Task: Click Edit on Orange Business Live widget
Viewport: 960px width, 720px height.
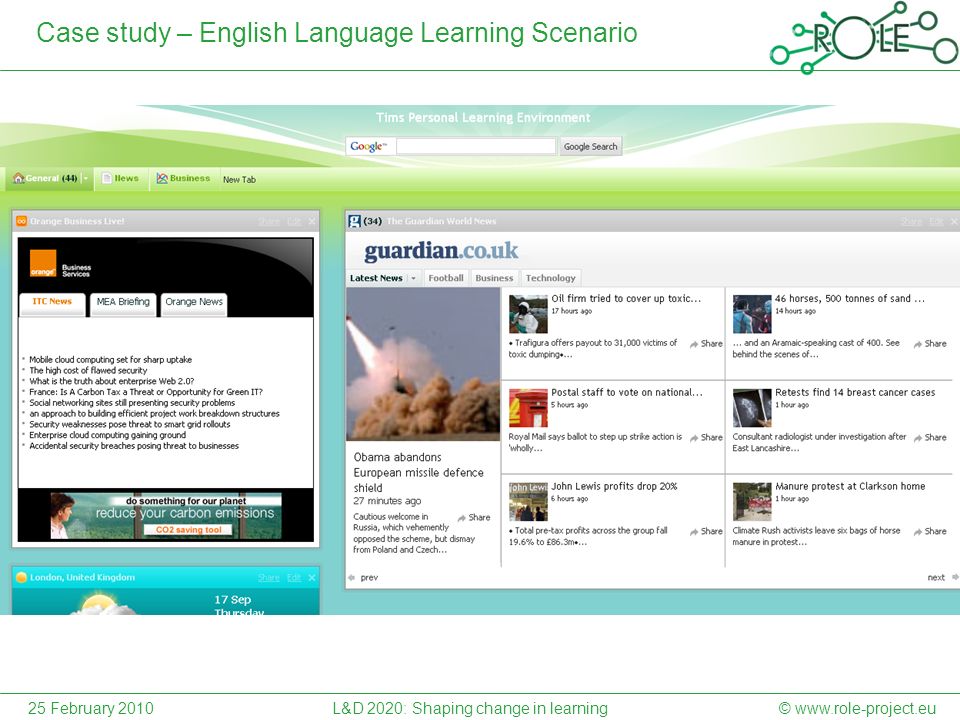Action: click(x=294, y=221)
